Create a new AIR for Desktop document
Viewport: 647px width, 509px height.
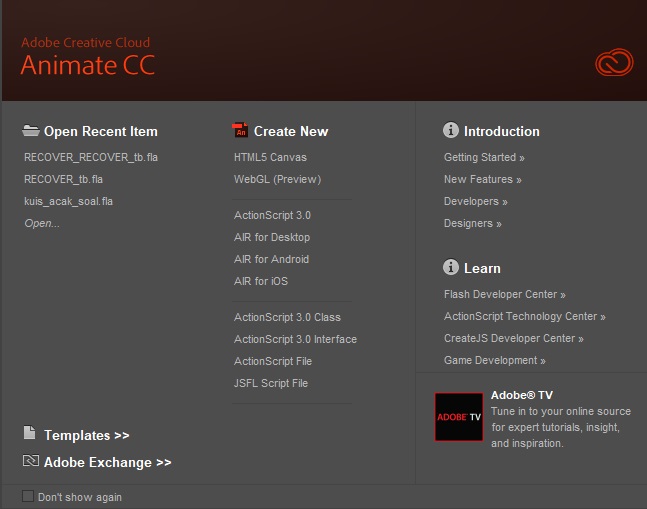[272, 237]
